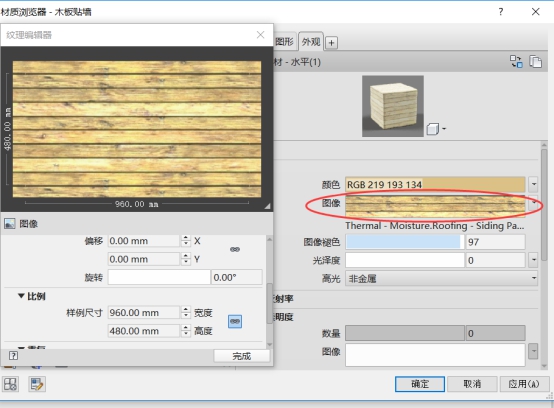This screenshot has width=554, height=408.
Task: Select the 外观 tab
Action: (x=311, y=42)
